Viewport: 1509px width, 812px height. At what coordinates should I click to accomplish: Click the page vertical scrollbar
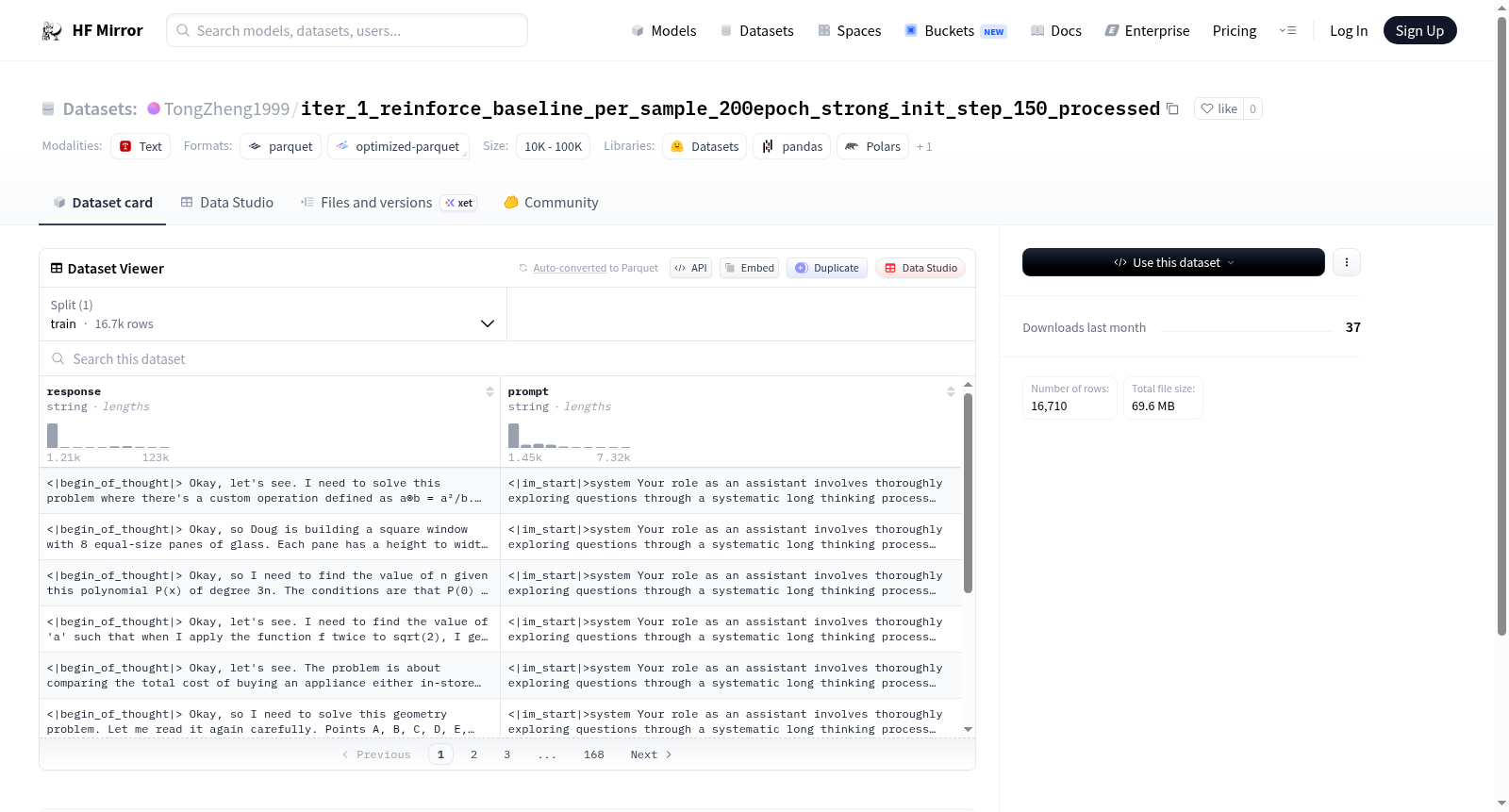1501,325
